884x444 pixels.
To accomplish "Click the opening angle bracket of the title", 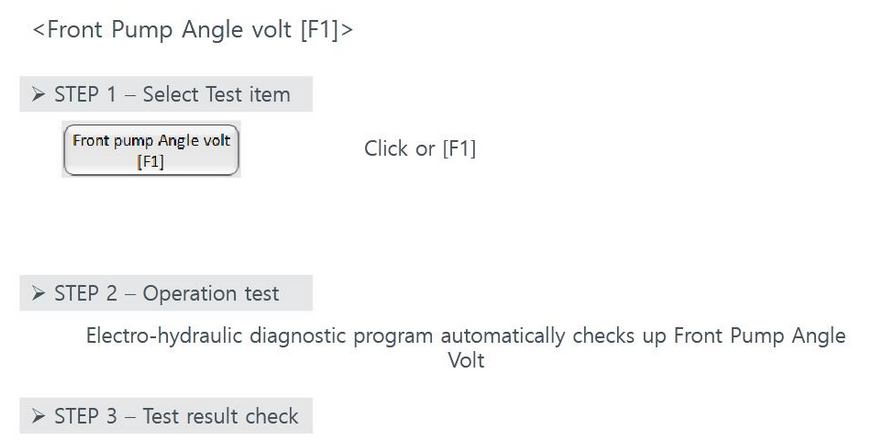I will coord(38,30).
